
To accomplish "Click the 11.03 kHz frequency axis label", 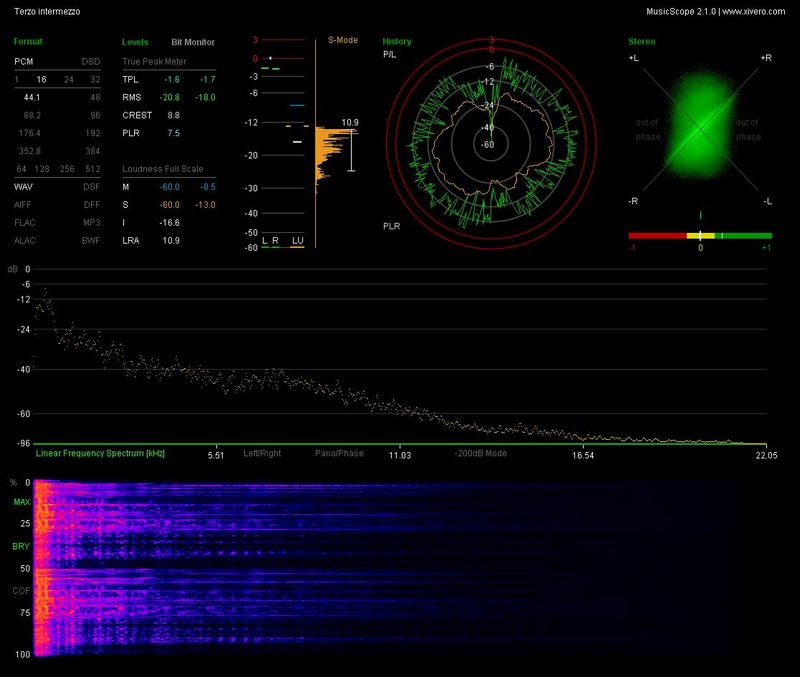I will pyautogui.click(x=400, y=455).
